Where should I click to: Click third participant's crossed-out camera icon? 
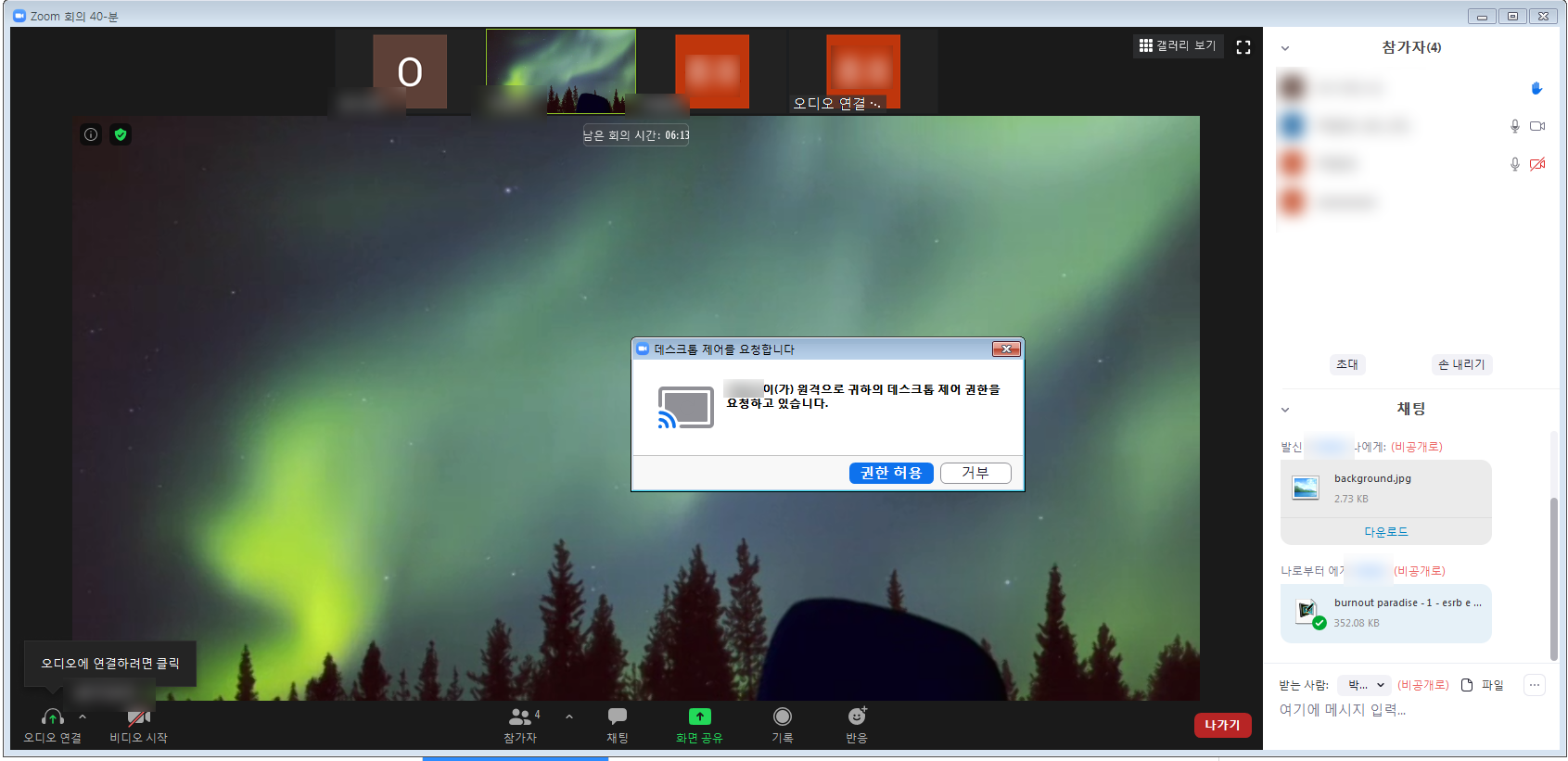point(1537,164)
